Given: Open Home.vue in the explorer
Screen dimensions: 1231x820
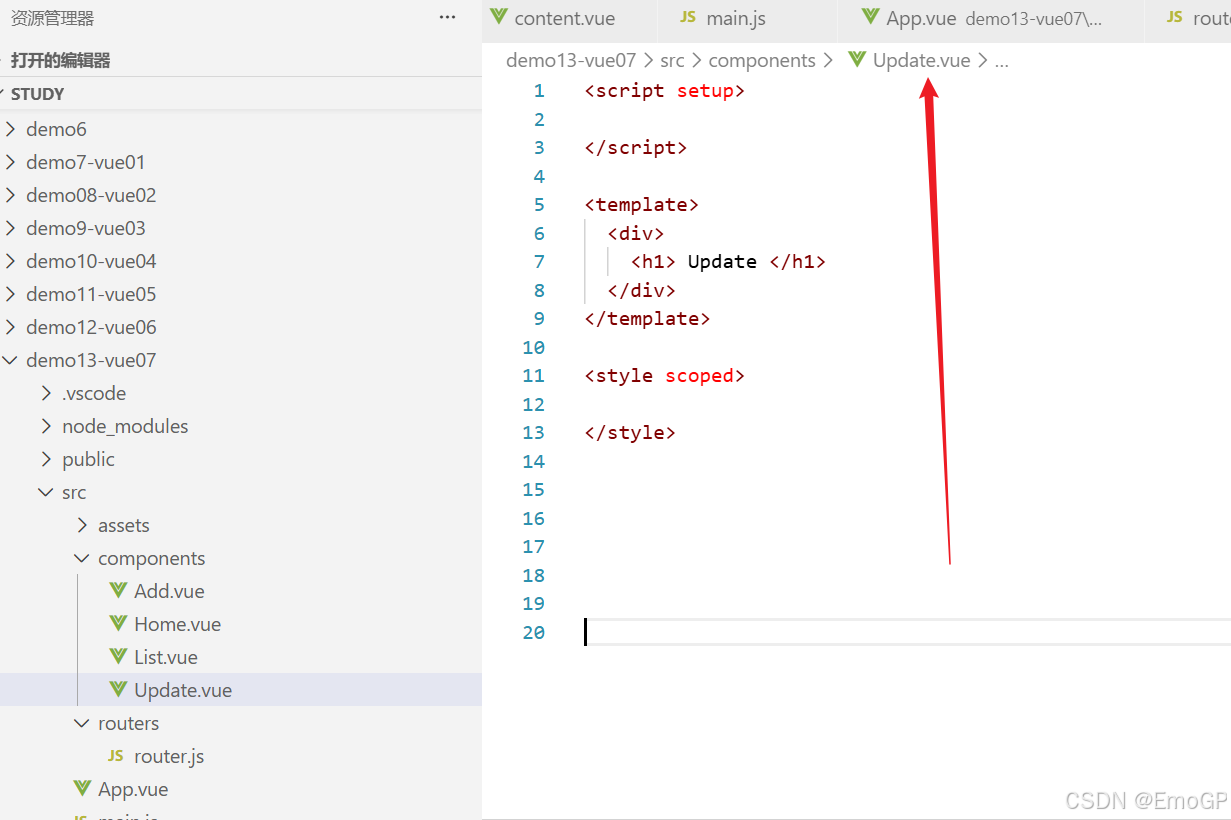Looking at the screenshot, I should point(177,624).
